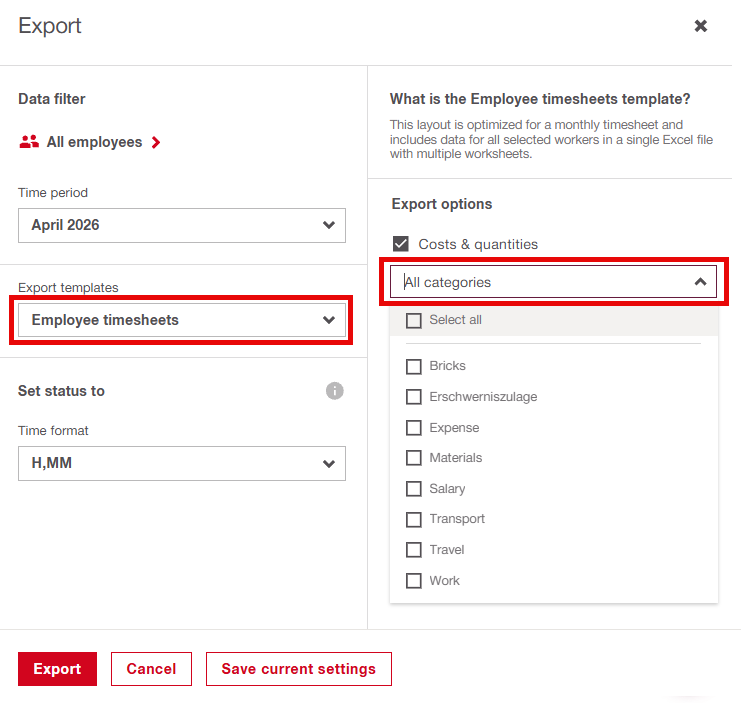Image resolution: width=741 pixels, height=703 pixels.
Task: Click the red employees group icon
Action: (x=29, y=142)
